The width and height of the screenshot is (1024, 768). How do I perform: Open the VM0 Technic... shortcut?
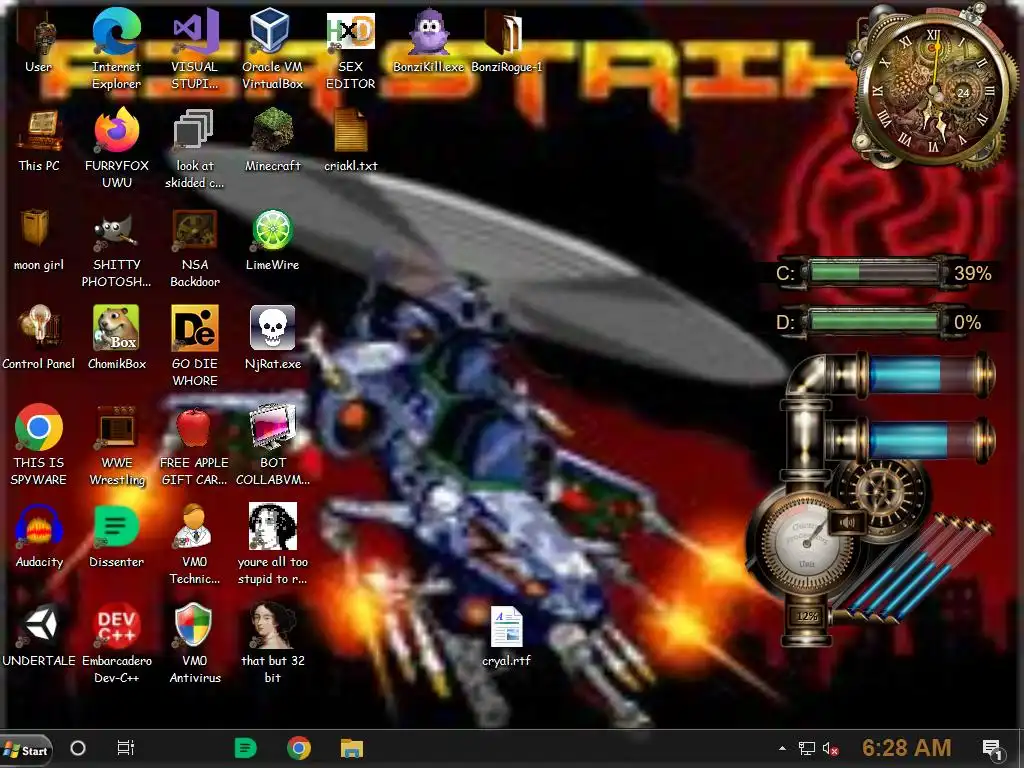point(195,545)
